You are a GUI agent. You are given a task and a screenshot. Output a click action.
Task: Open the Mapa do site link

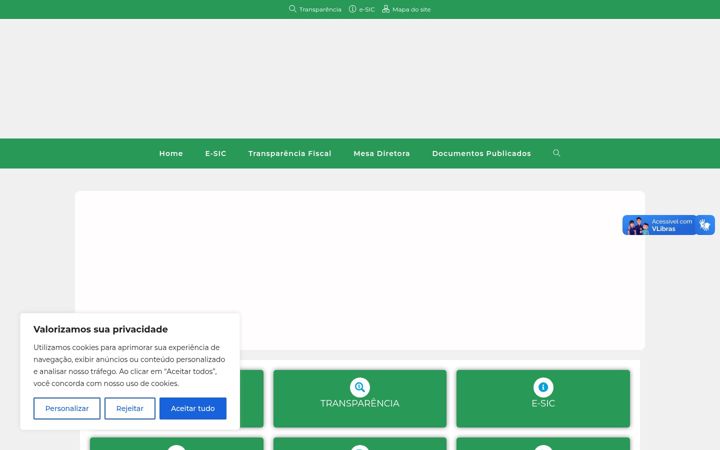[411, 9]
